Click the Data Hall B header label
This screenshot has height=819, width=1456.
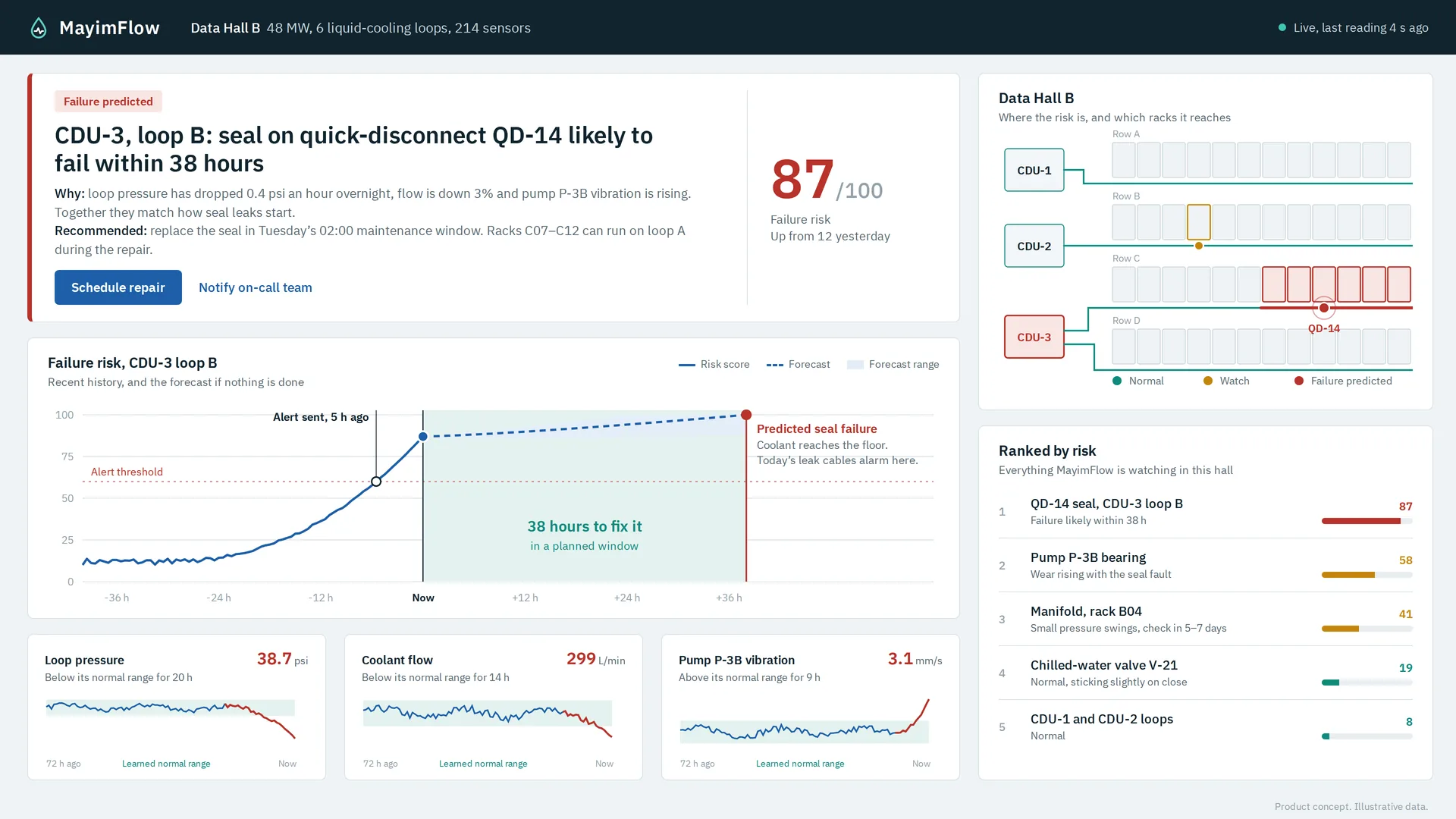(x=225, y=28)
